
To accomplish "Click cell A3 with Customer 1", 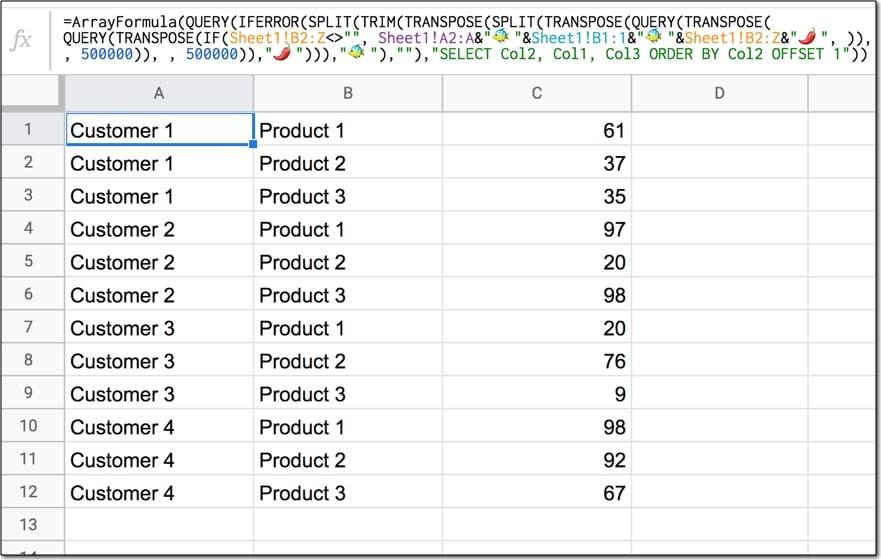I will [x=159, y=195].
